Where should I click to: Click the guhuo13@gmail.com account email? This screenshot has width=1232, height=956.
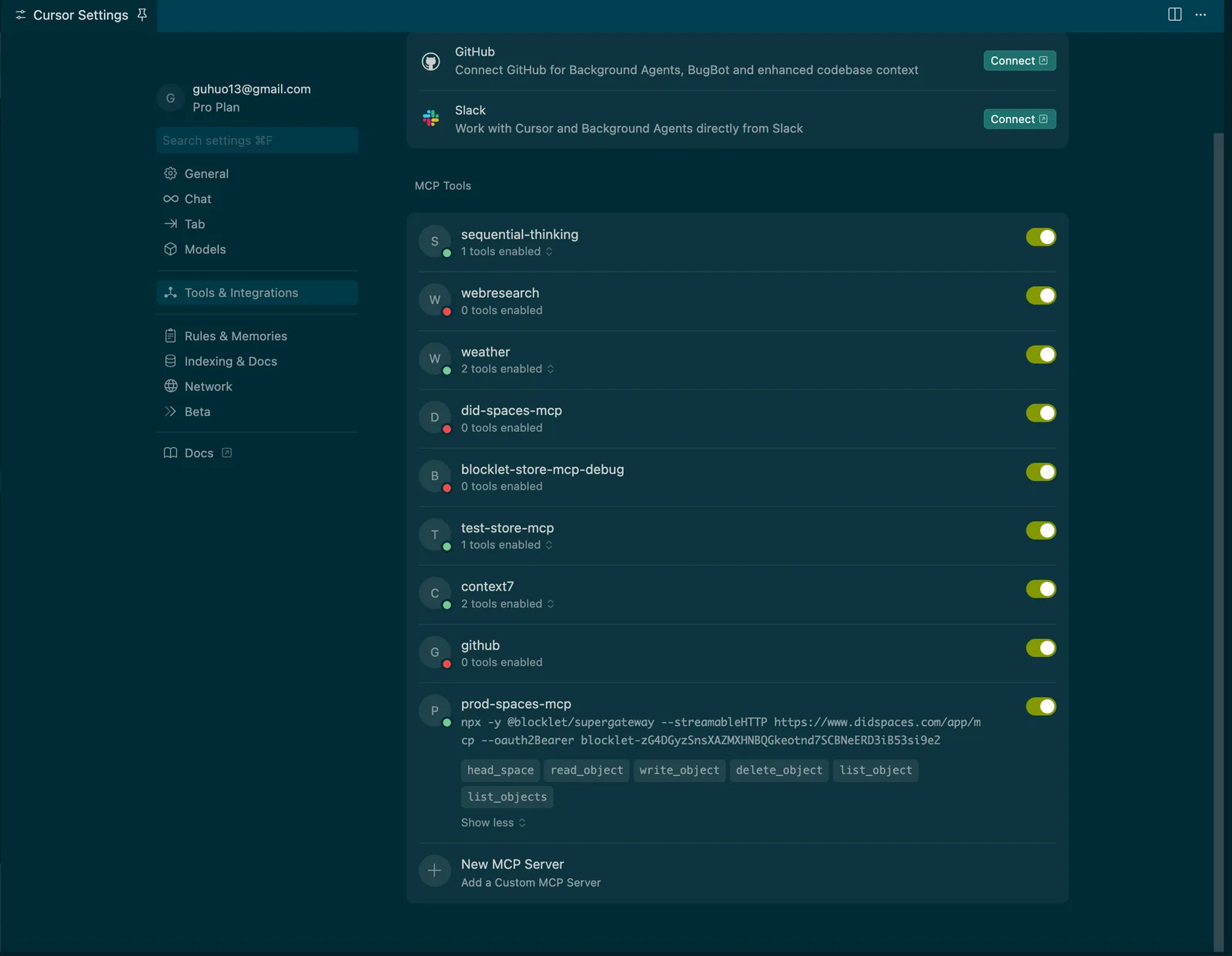pyautogui.click(x=252, y=89)
